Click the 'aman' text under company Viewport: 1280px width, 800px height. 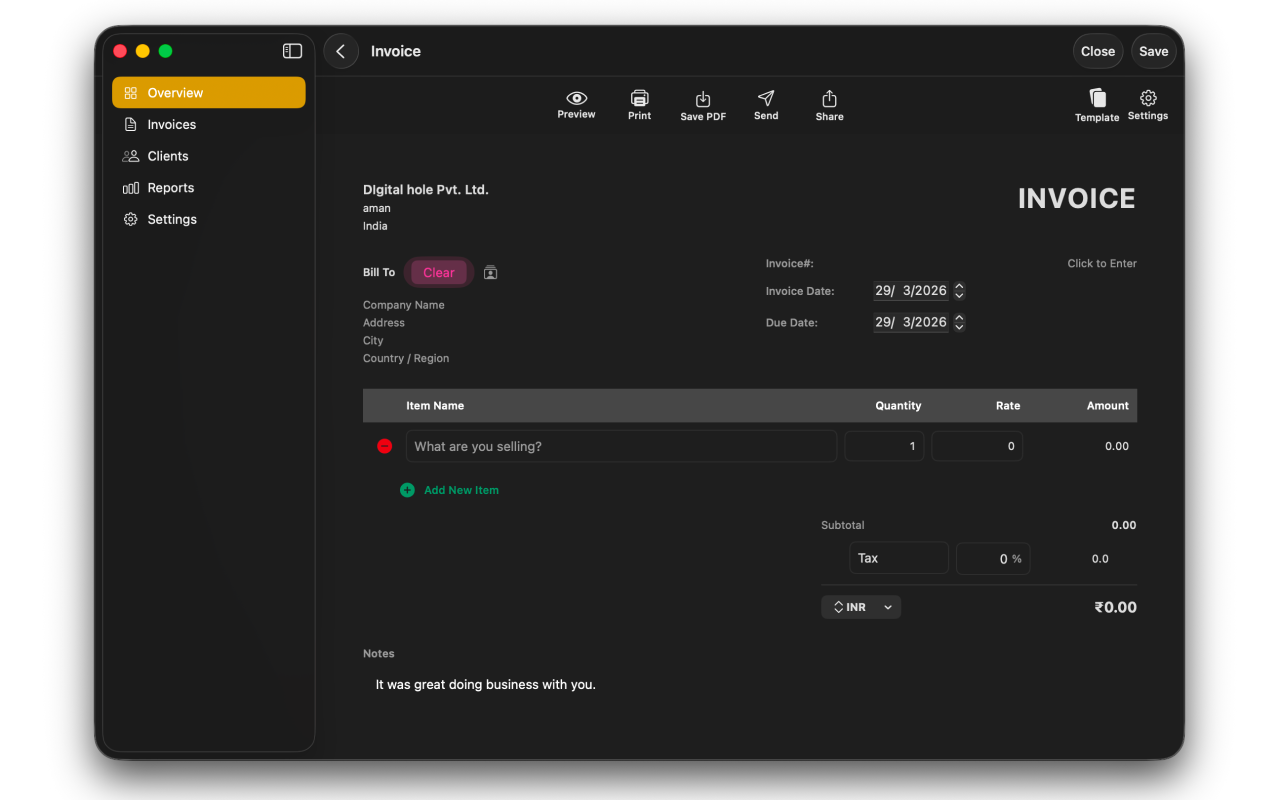377,208
